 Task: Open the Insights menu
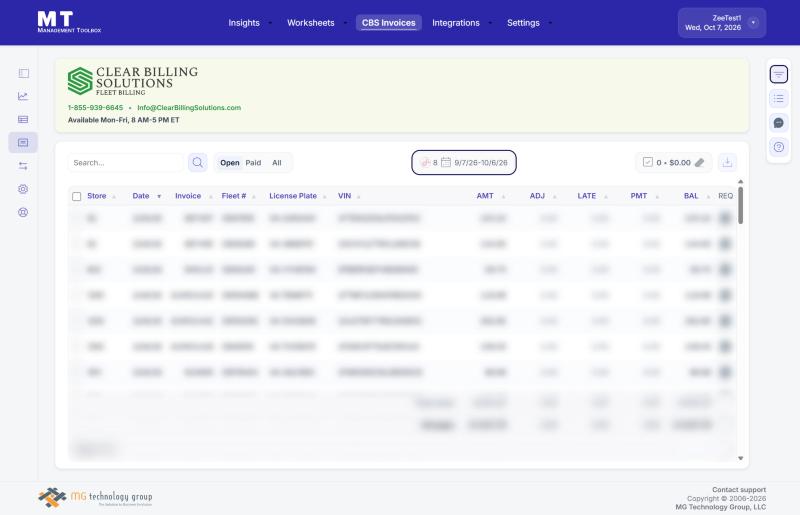click(x=244, y=23)
